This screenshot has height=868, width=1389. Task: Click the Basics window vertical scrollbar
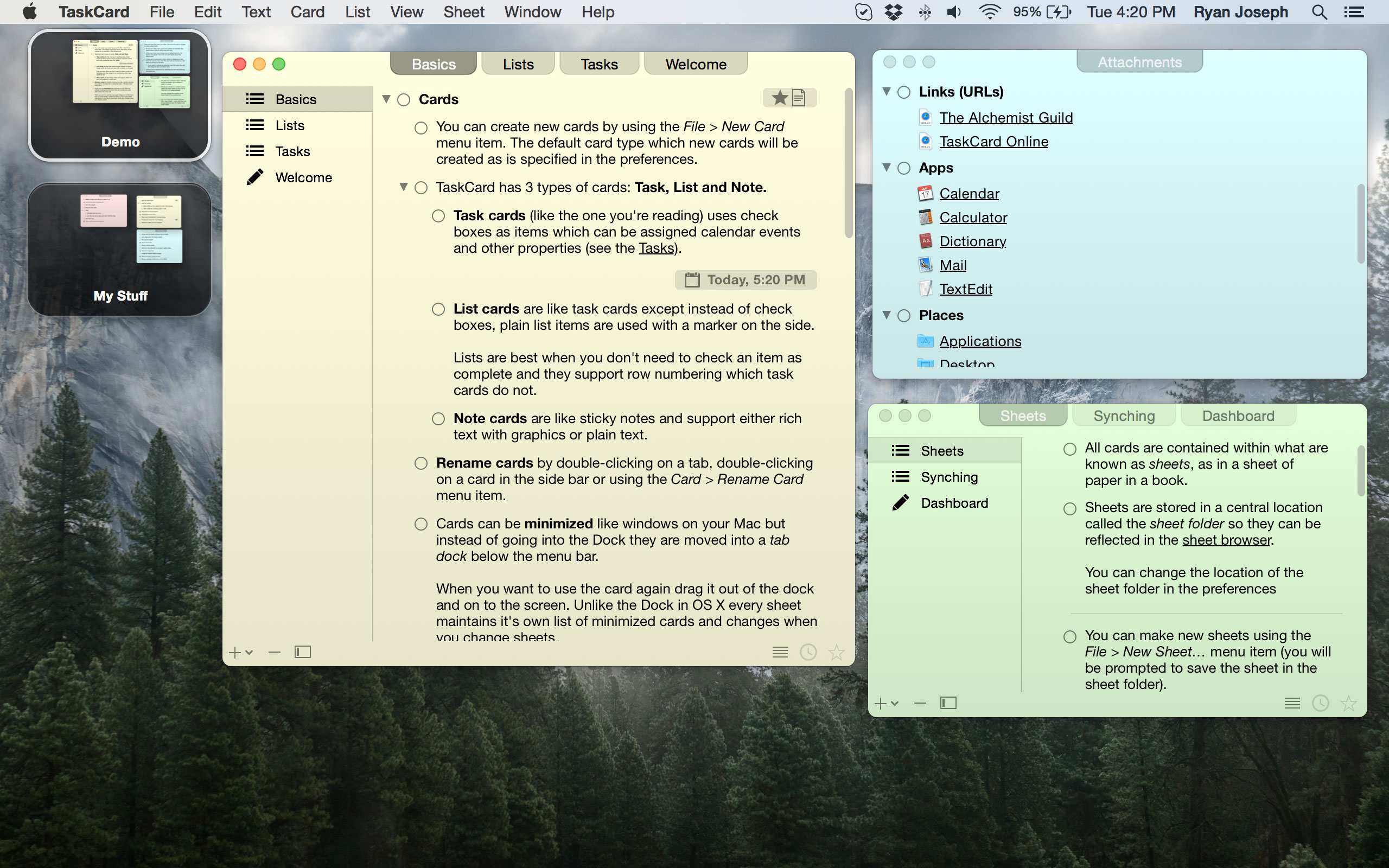coord(849,163)
